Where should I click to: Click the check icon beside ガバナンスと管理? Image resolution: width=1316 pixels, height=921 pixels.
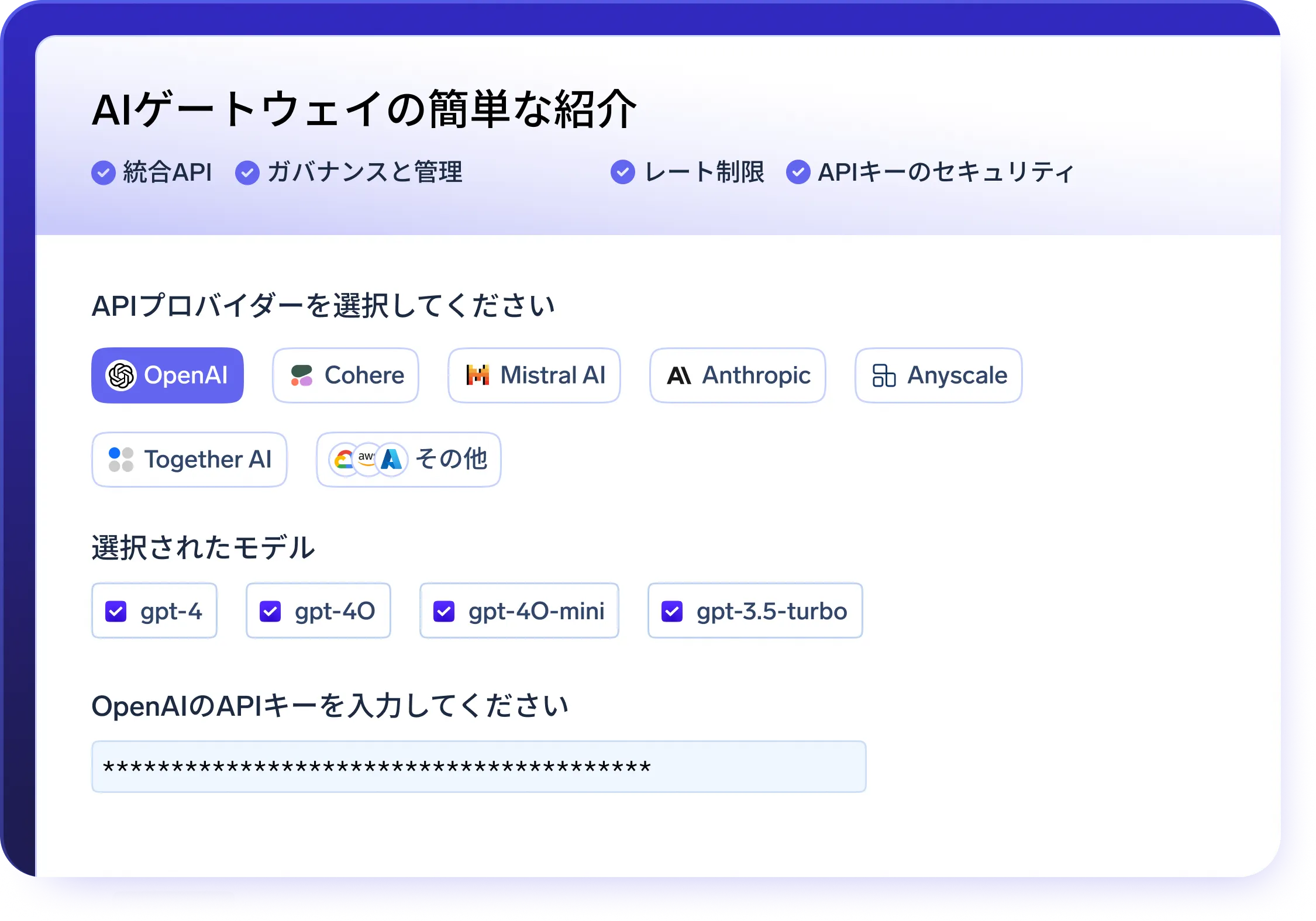(x=247, y=173)
